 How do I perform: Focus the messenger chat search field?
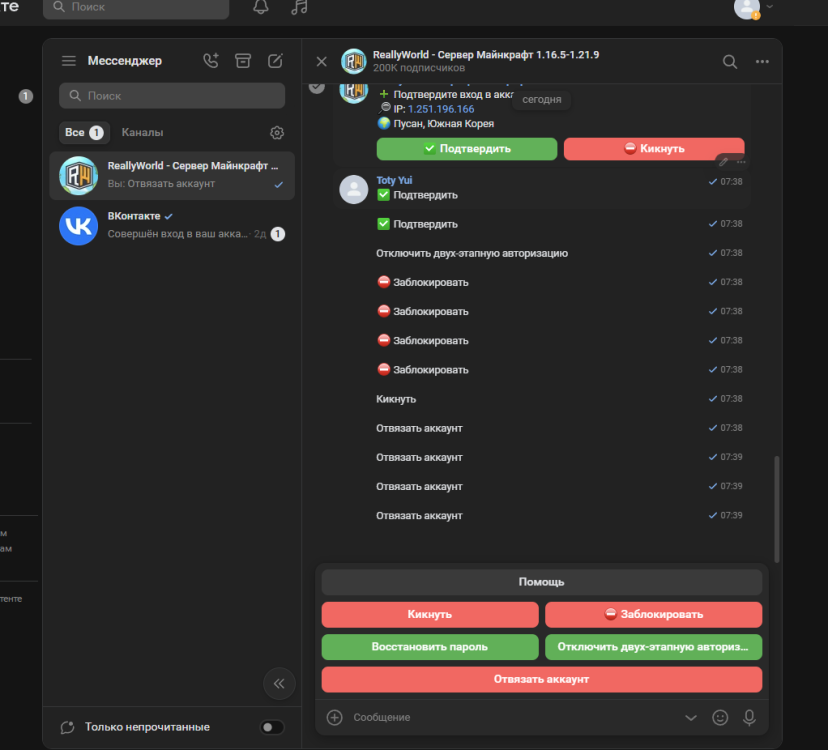[x=172, y=96]
